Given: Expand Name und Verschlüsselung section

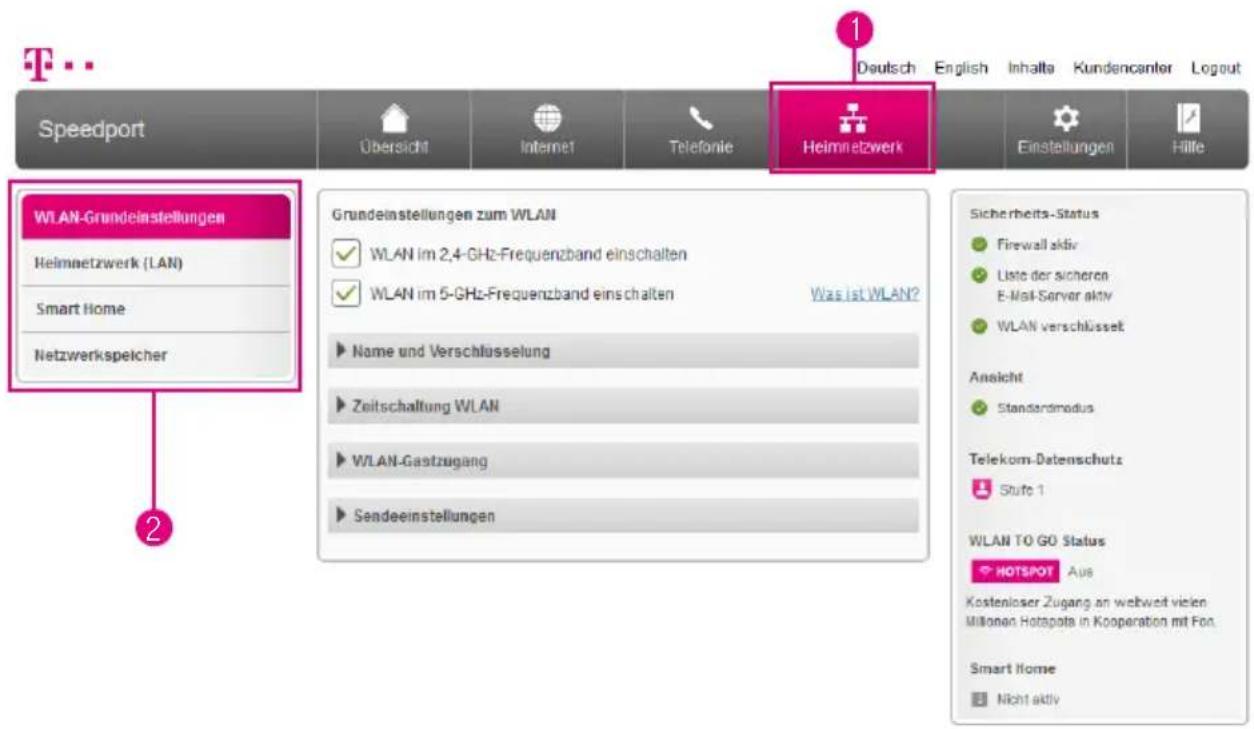Looking at the screenshot, I should tap(623, 352).
